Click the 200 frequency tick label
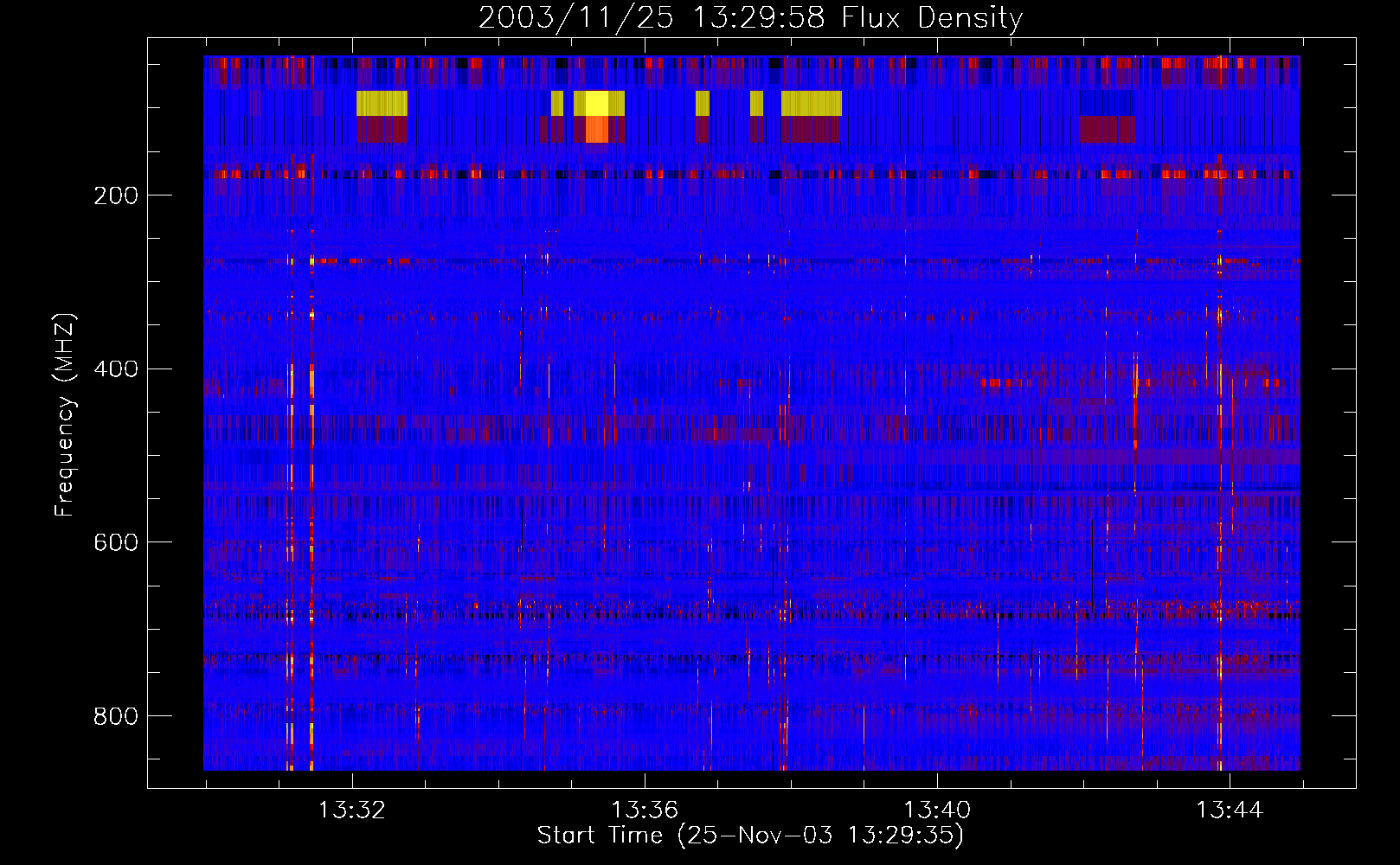1400x865 pixels. [x=116, y=195]
